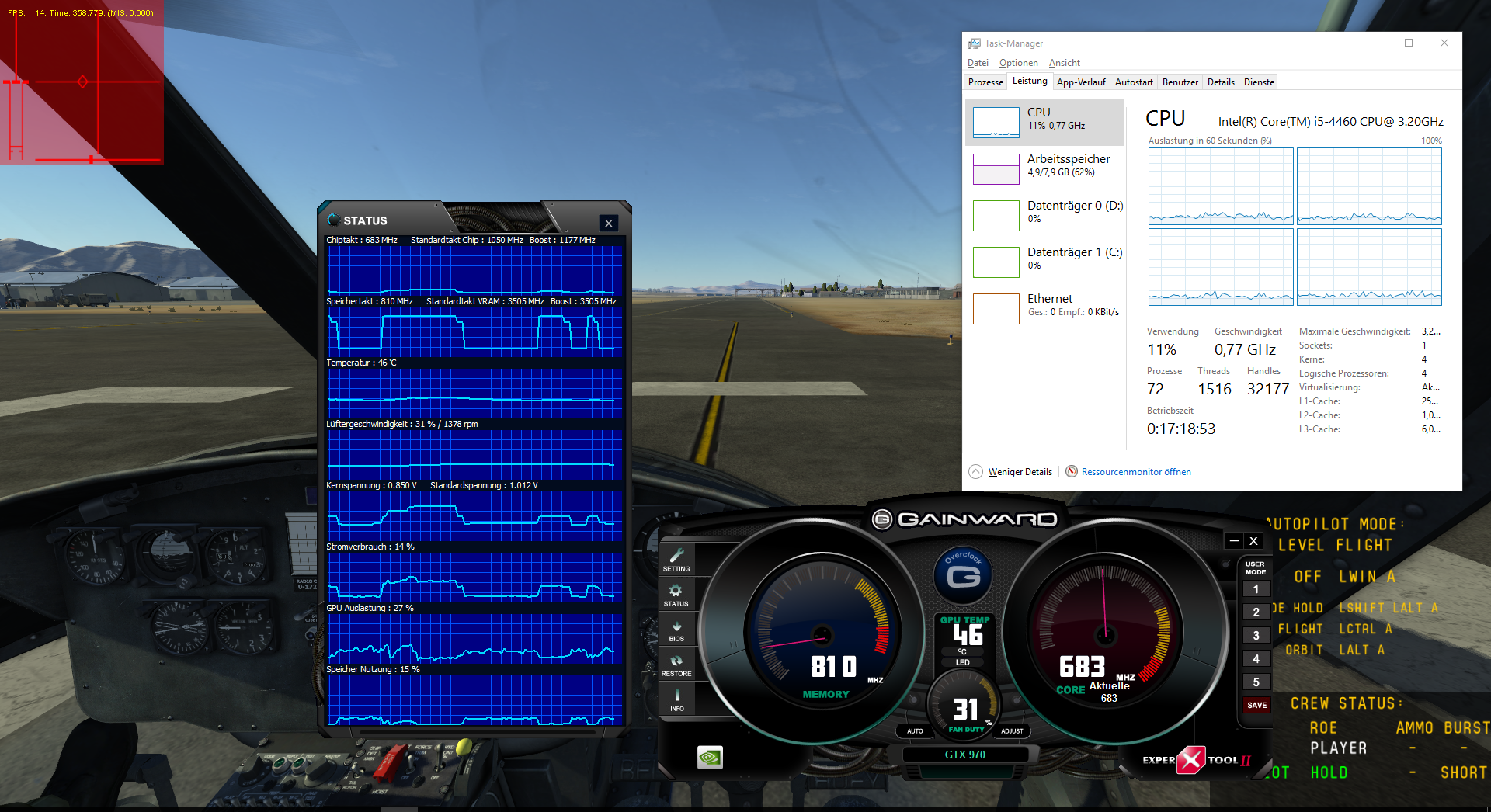Open the Ansicht menu
The width and height of the screenshot is (1491, 812).
click(1064, 63)
